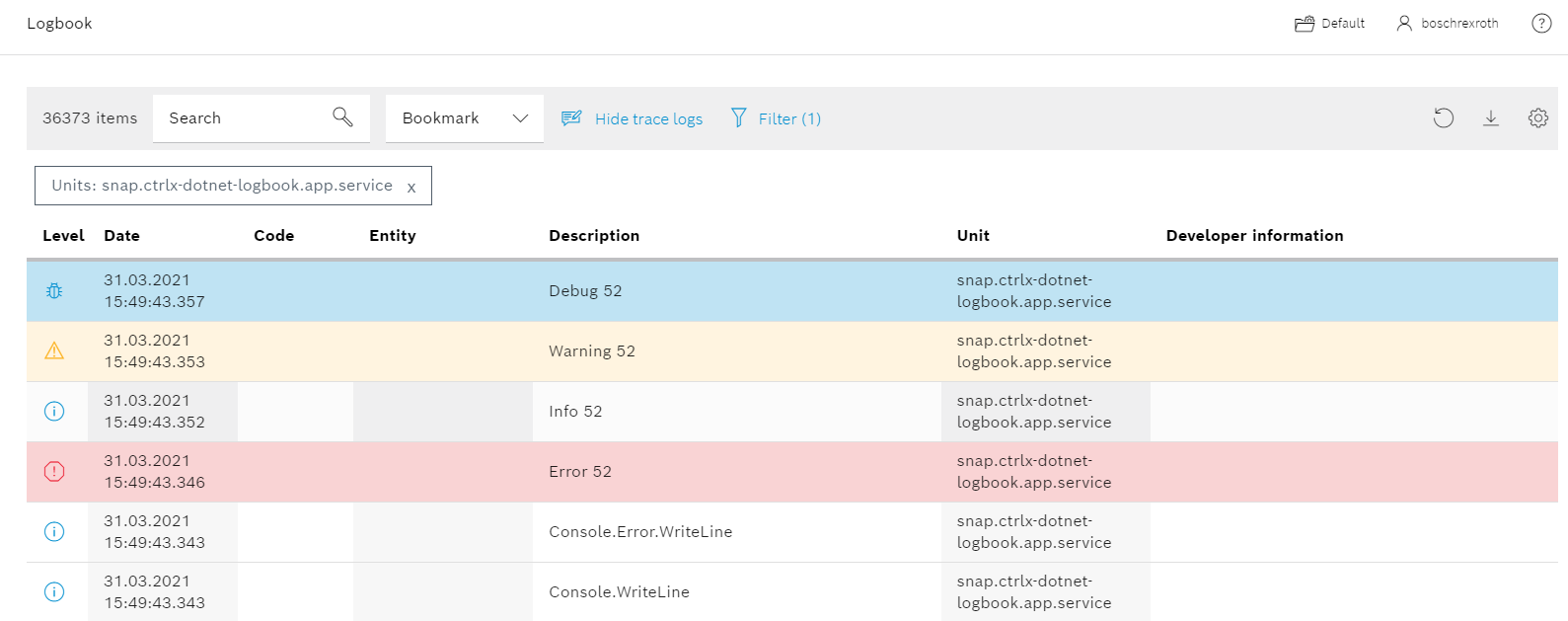
Task: Sort by the Level column header
Action: click(63, 236)
